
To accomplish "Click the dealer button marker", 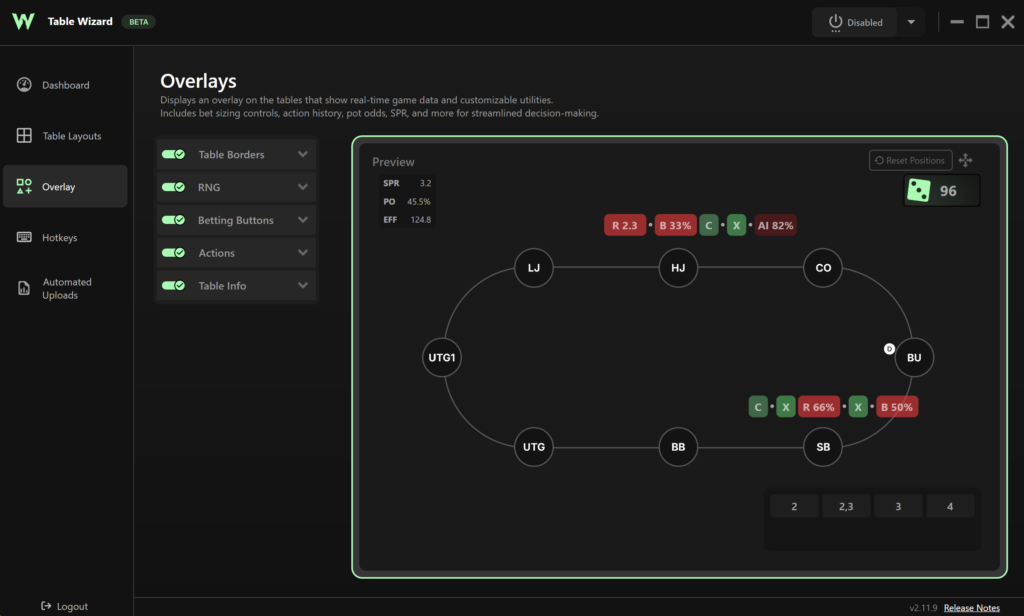I will click(x=889, y=349).
